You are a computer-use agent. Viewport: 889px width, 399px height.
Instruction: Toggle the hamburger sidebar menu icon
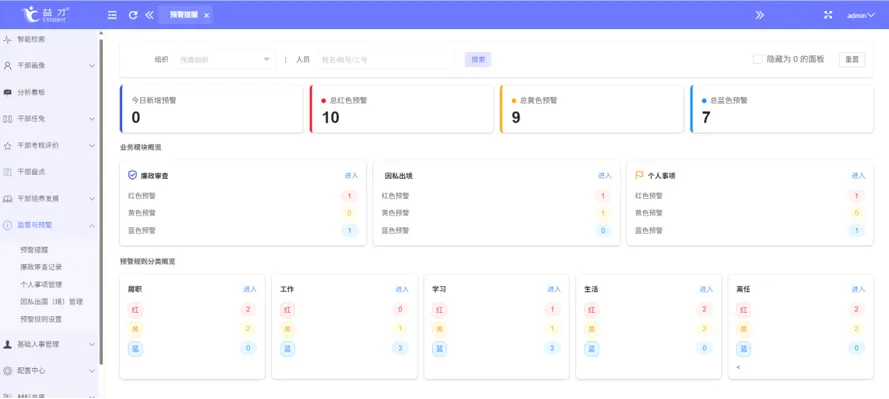112,15
